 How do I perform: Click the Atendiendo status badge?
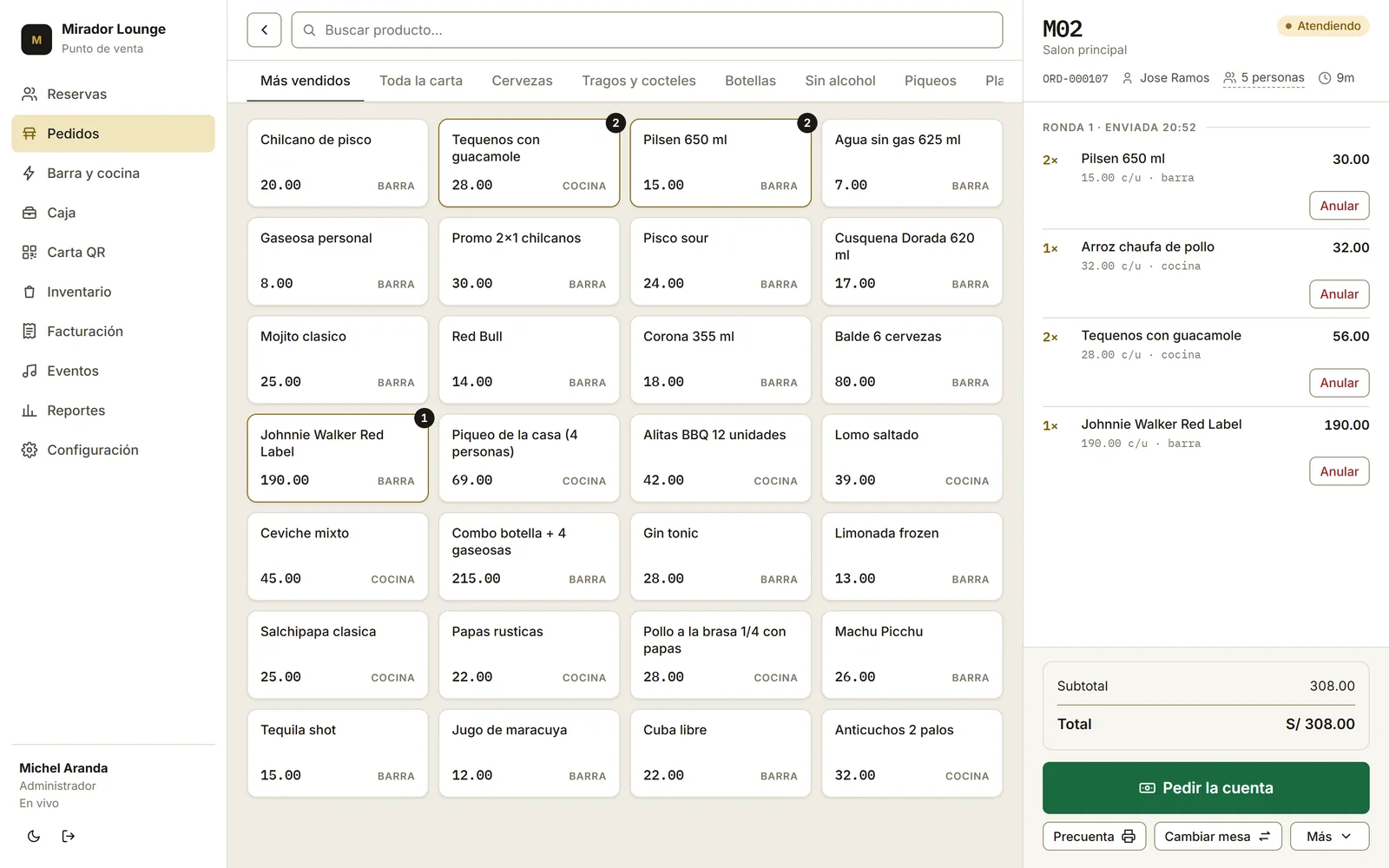click(x=1323, y=26)
